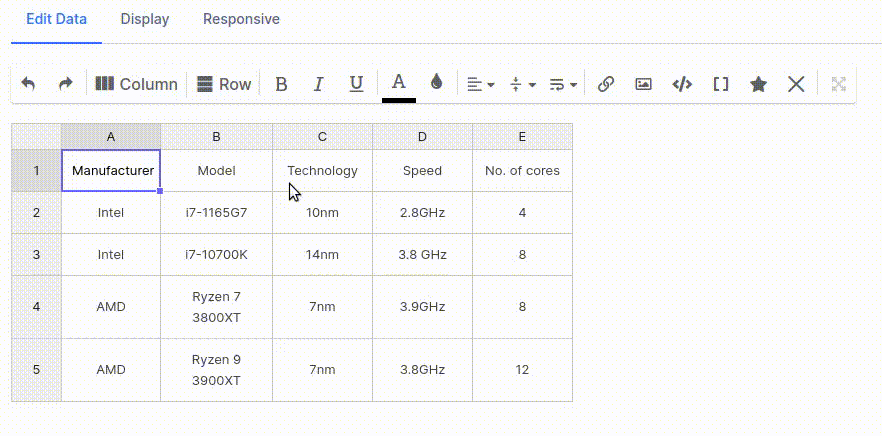Toggle bold formatting

(x=281, y=84)
